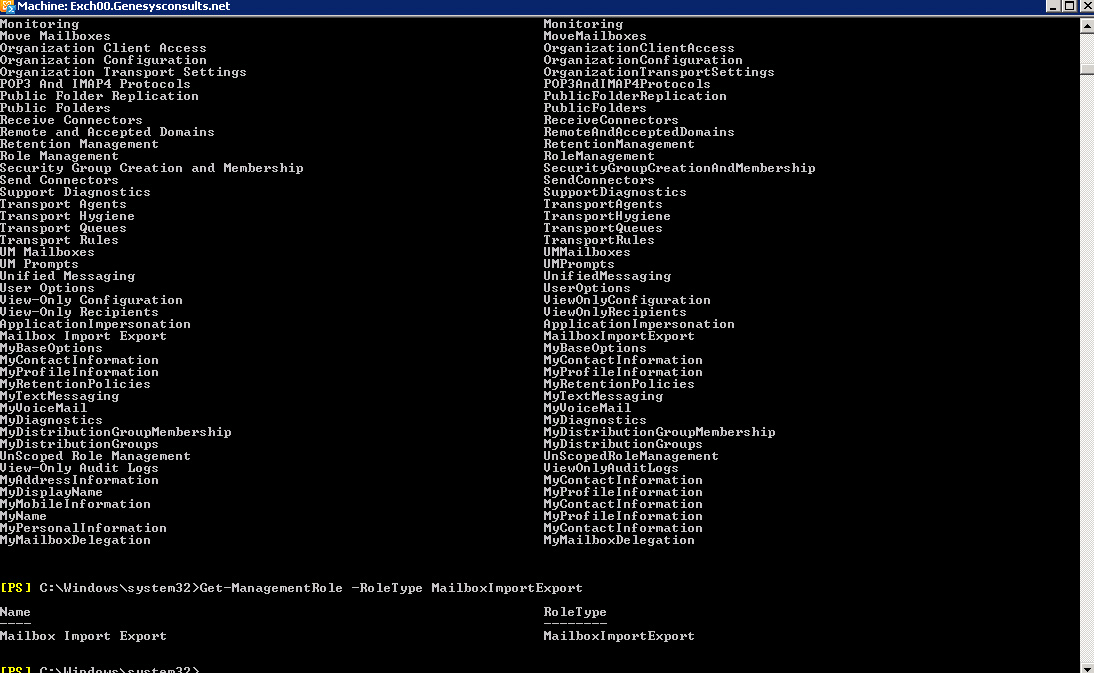
Task: Click the ViewOnlyAuditLogs role type value
Action: [610, 468]
